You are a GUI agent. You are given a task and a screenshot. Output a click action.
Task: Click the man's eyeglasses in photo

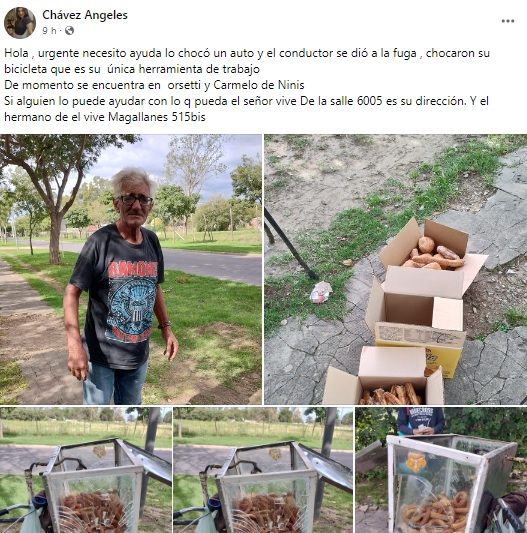[x=135, y=200]
